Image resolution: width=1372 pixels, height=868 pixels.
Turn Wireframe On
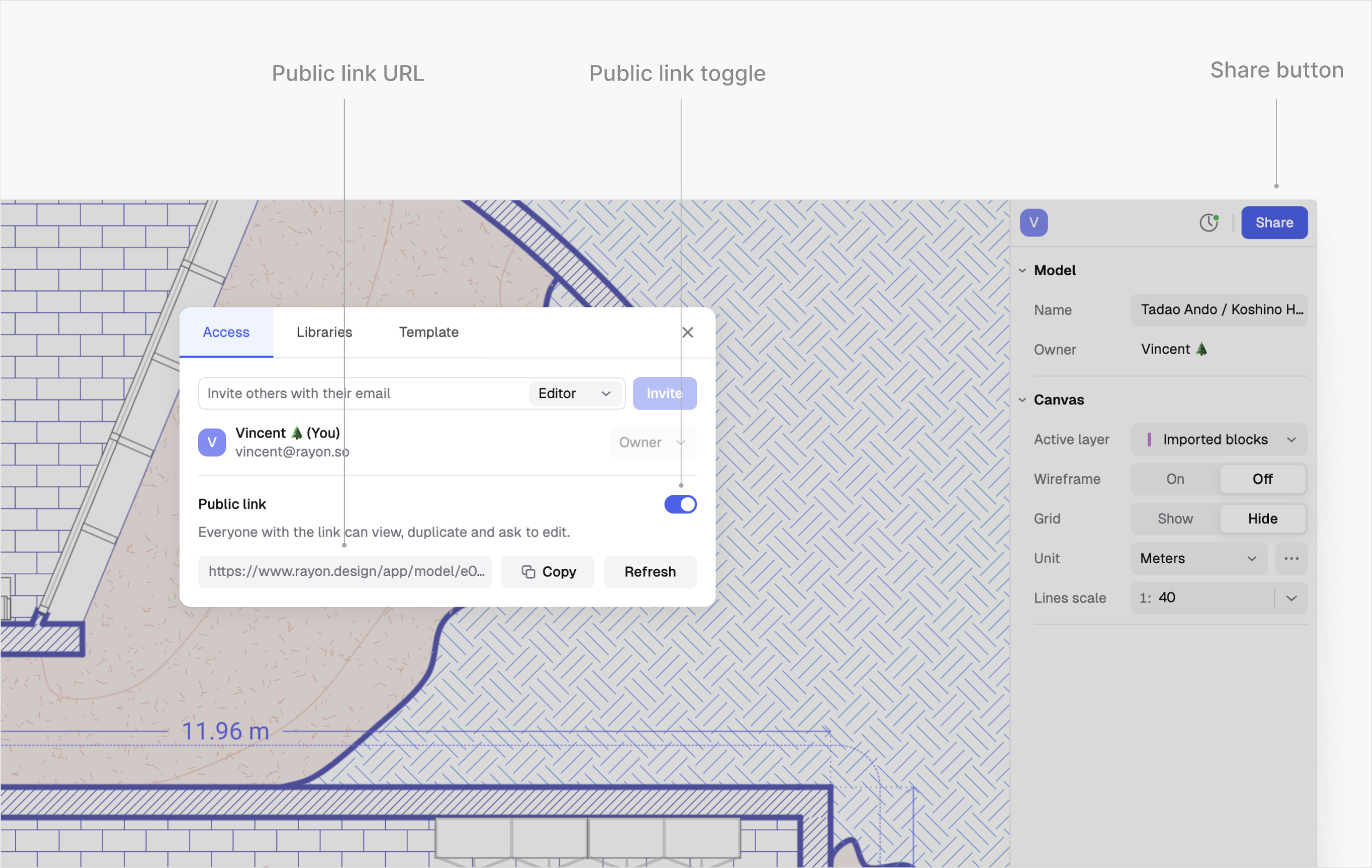pos(1175,479)
